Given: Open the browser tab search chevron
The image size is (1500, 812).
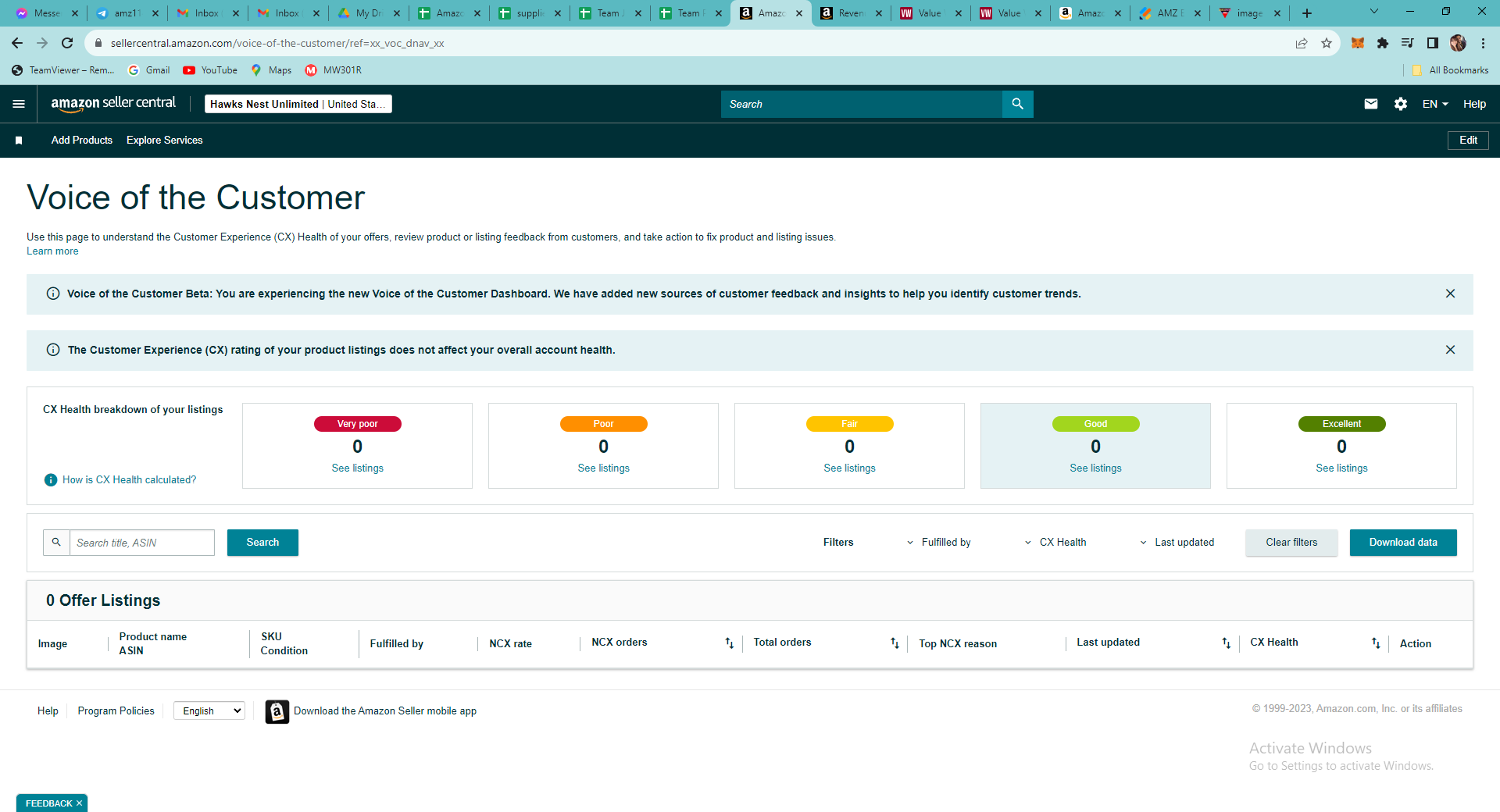Looking at the screenshot, I should 1374,12.
